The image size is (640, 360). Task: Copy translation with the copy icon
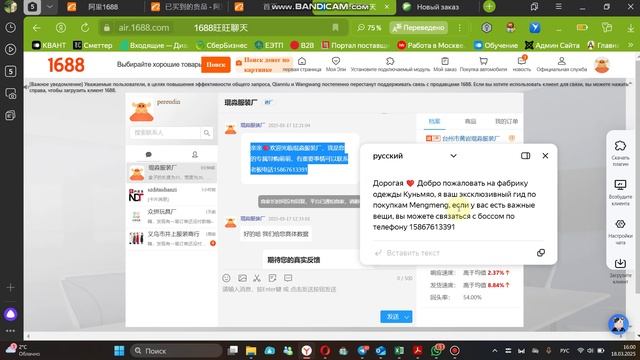click(x=541, y=253)
